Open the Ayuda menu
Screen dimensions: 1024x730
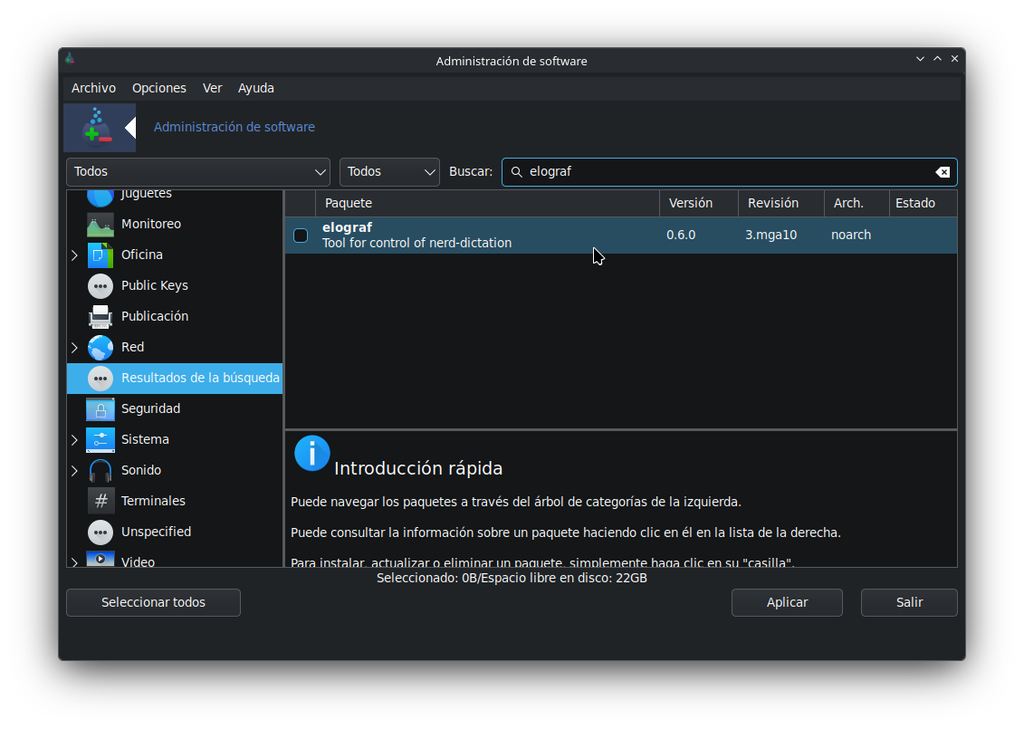tap(255, 88)
